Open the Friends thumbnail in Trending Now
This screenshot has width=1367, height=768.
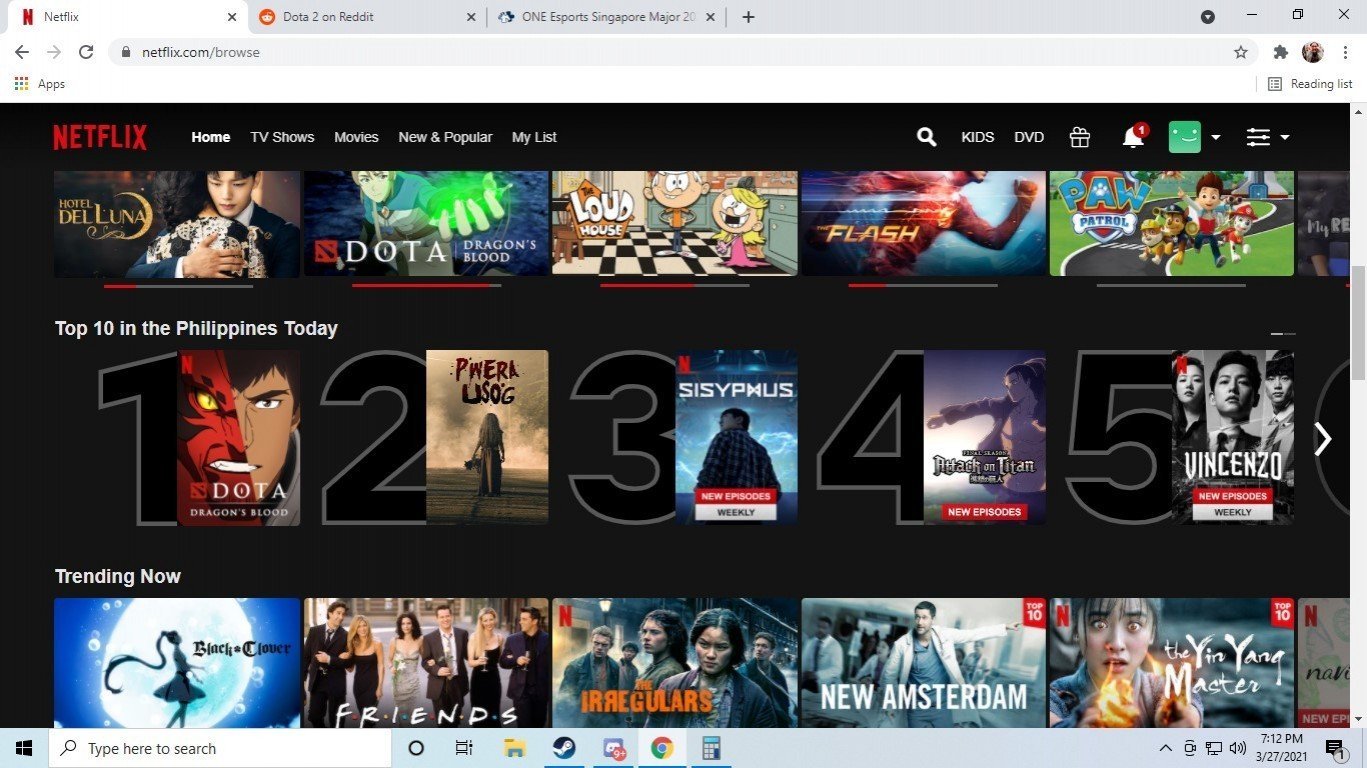coord(426,663)
